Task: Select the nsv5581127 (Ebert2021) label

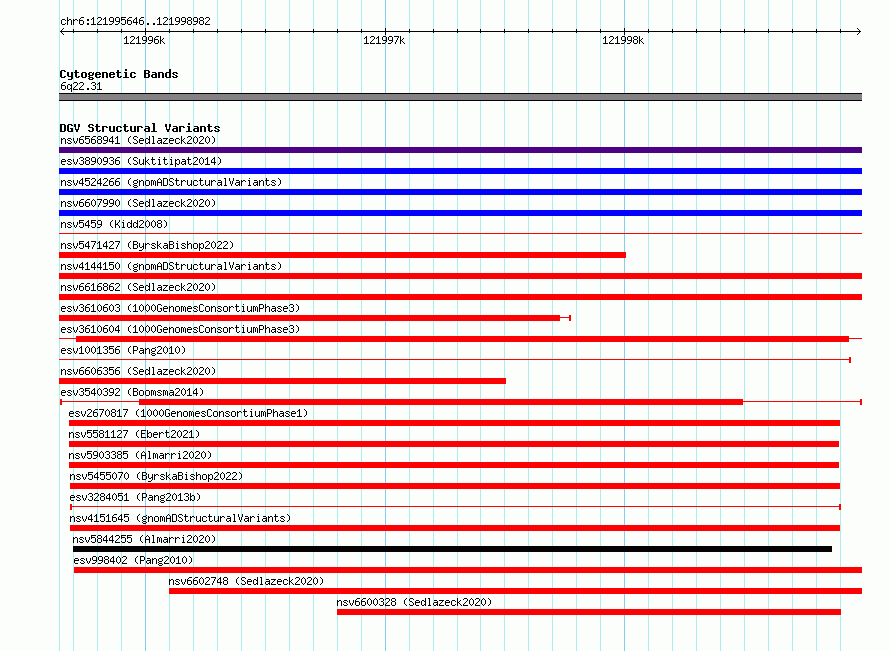Action: [134, 434]
